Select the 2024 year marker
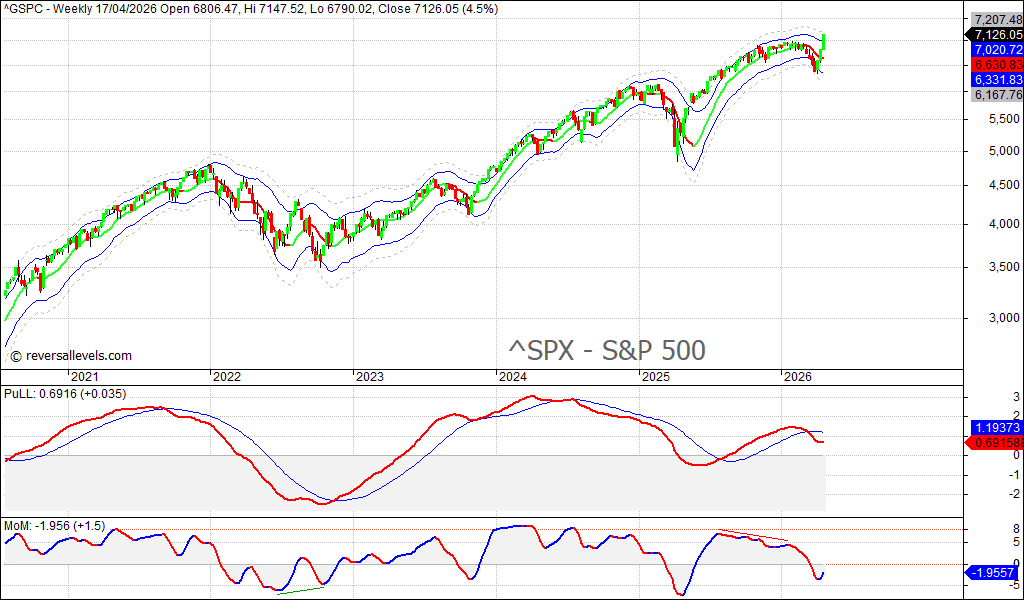Screen dimensions: 1024x600 (512, 377)
